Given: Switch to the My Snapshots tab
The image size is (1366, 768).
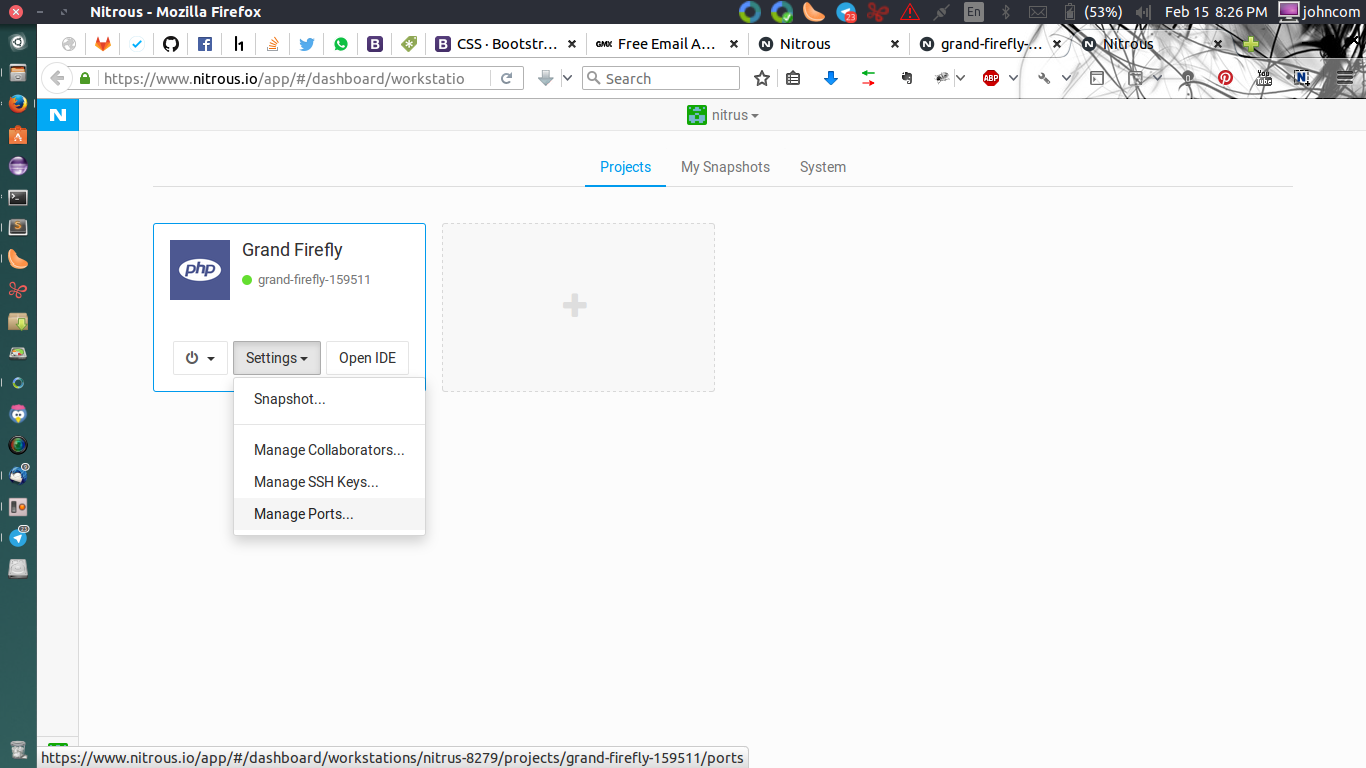Looking at the screenshot, I should point(725,167).
